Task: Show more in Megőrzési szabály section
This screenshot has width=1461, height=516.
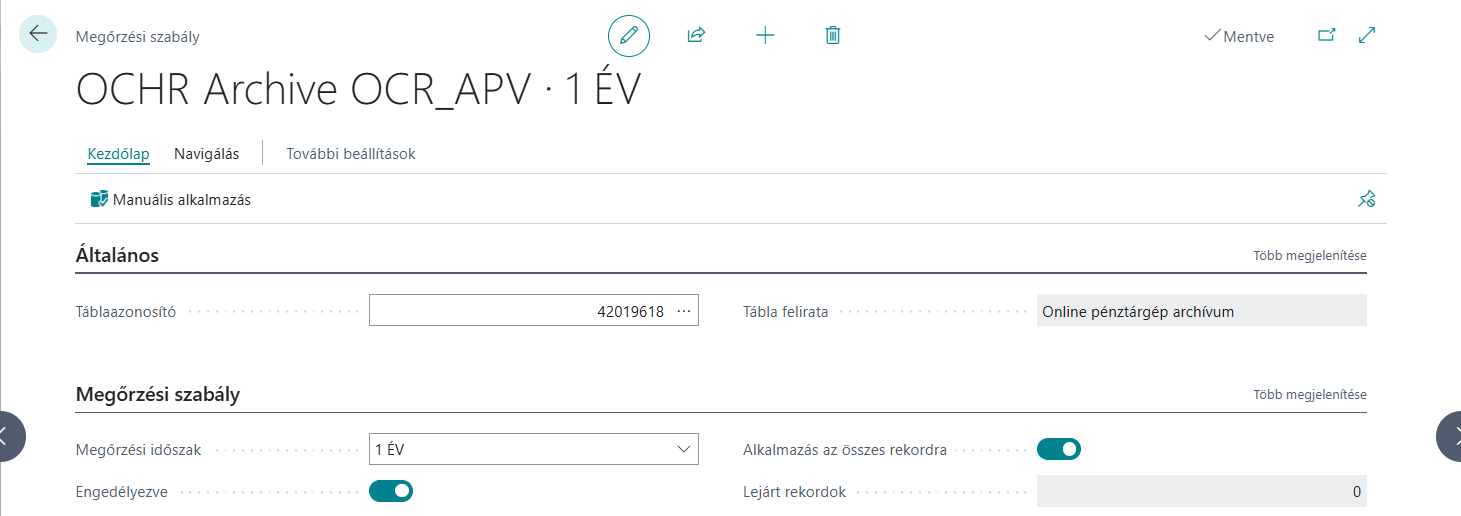Action: tap(1309, 395)
